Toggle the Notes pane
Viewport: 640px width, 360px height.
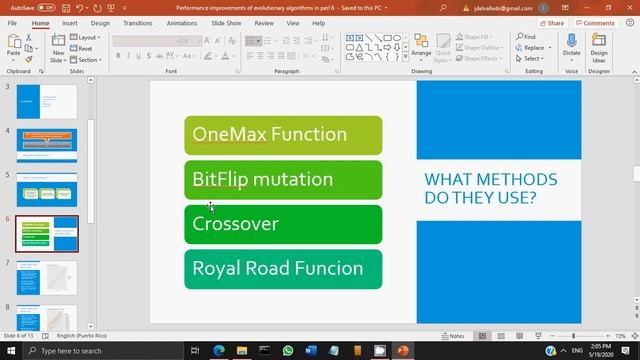tap(453, 336)
